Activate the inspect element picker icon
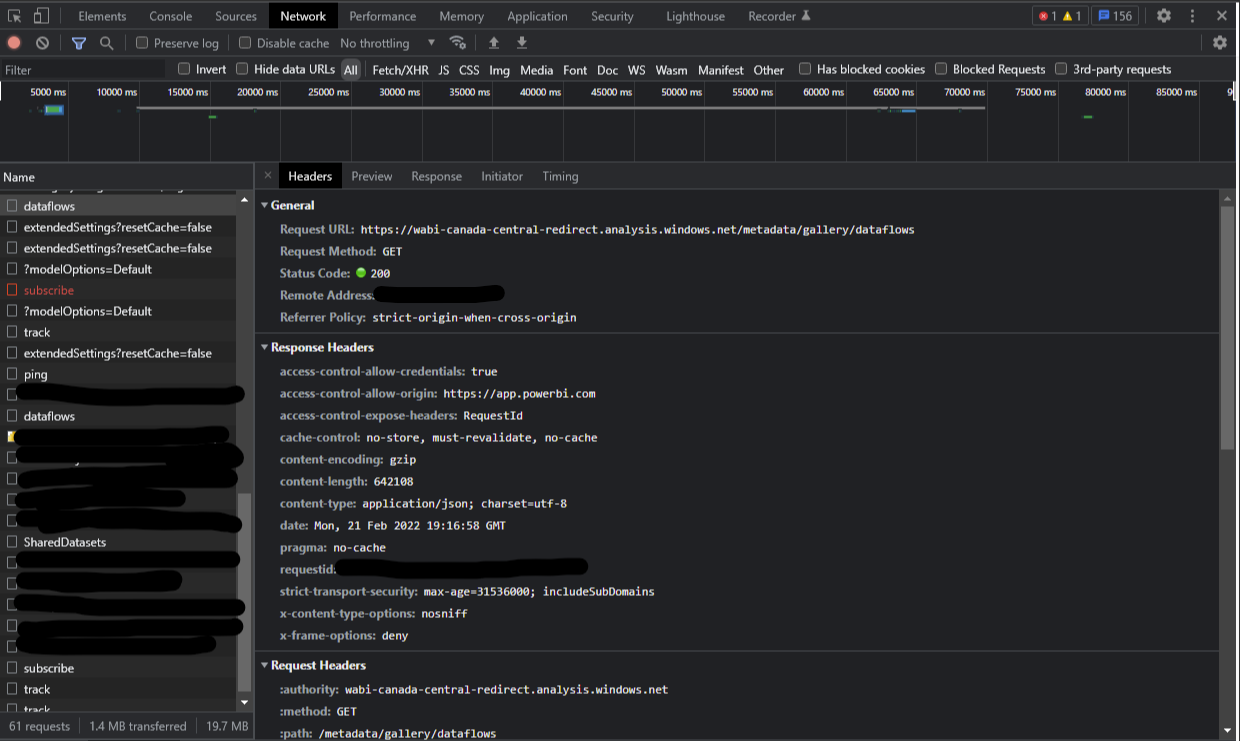 14,16
